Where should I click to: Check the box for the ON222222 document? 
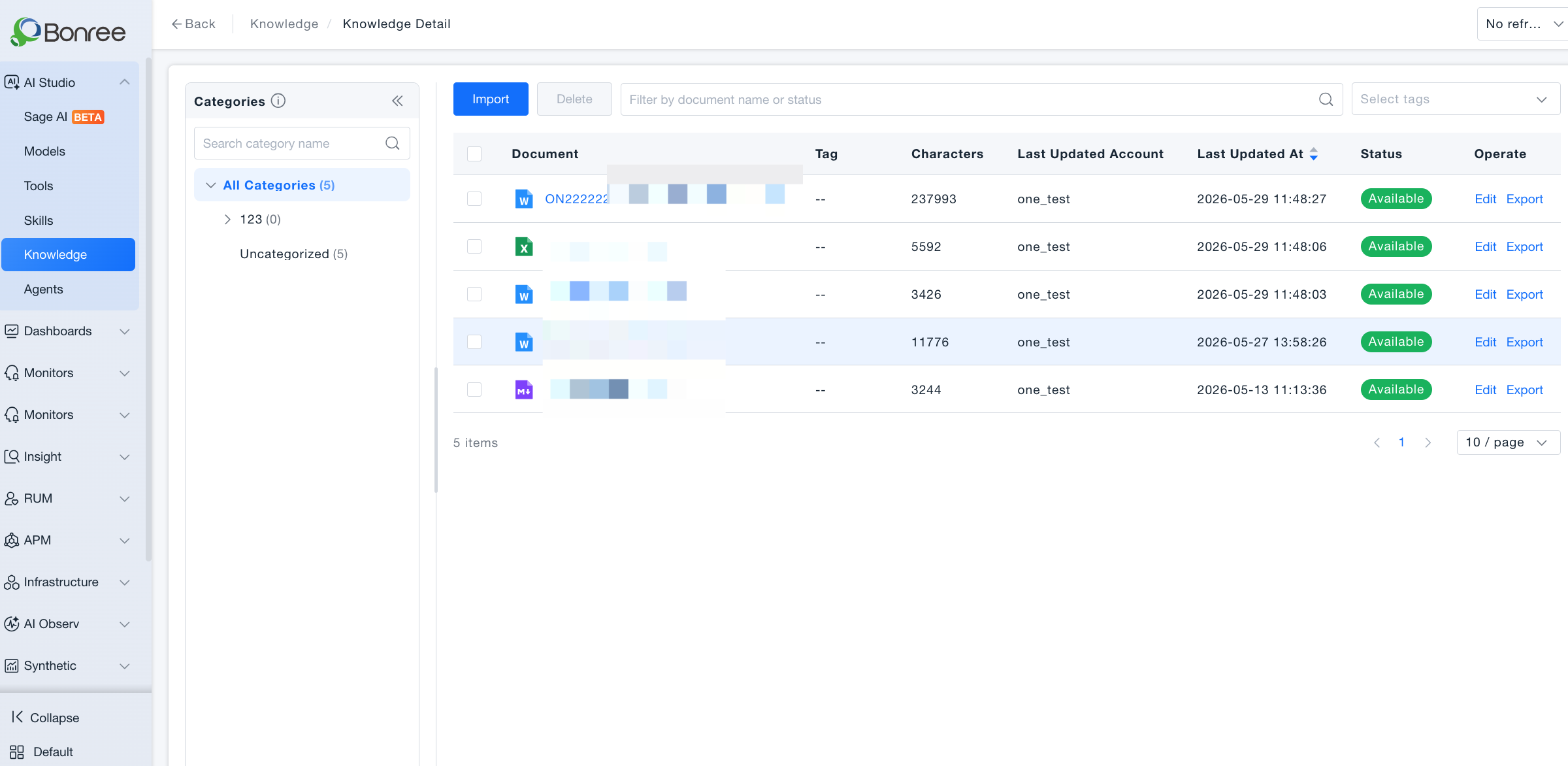coord(474,199)
